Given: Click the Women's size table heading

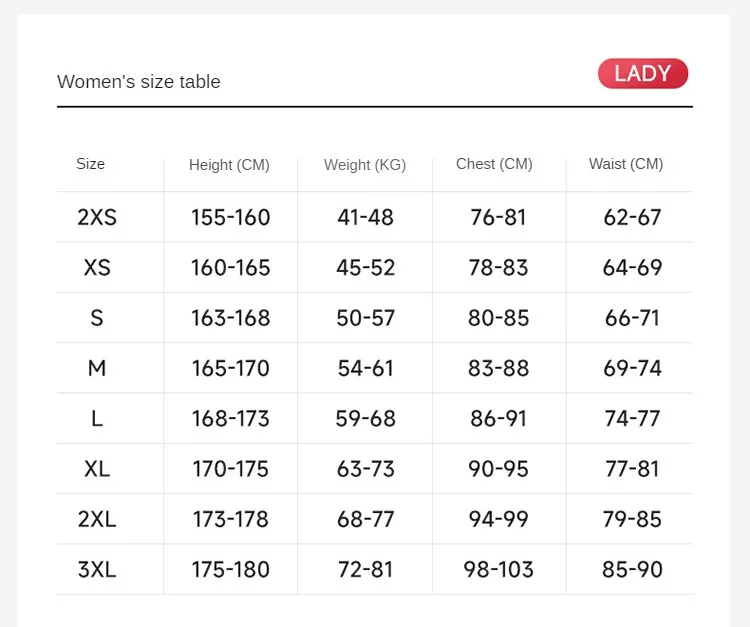Looking at the screenshot, I should [x=139, y=82].
